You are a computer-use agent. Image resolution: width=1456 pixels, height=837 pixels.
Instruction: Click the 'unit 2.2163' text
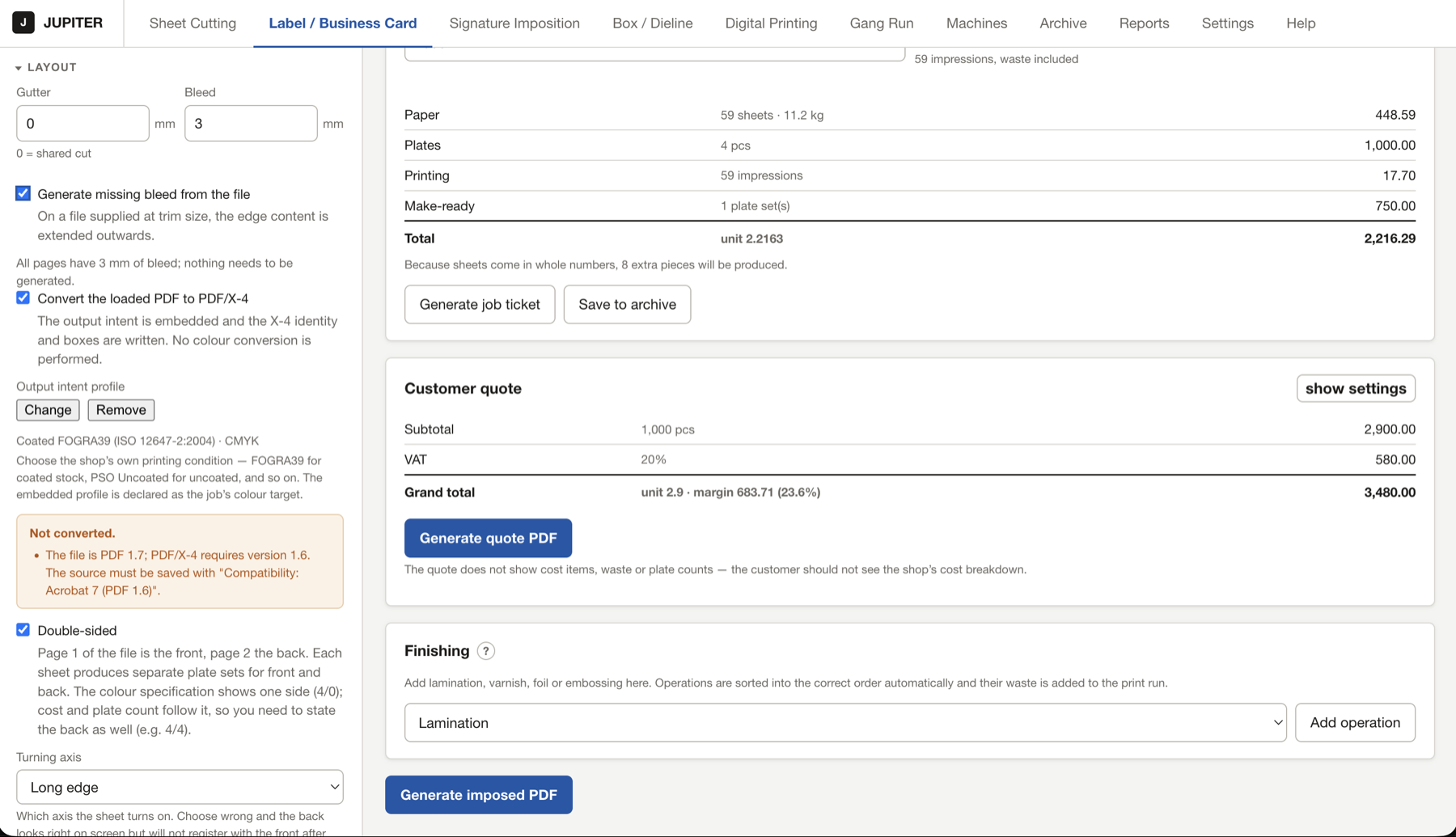coord(751,239)
